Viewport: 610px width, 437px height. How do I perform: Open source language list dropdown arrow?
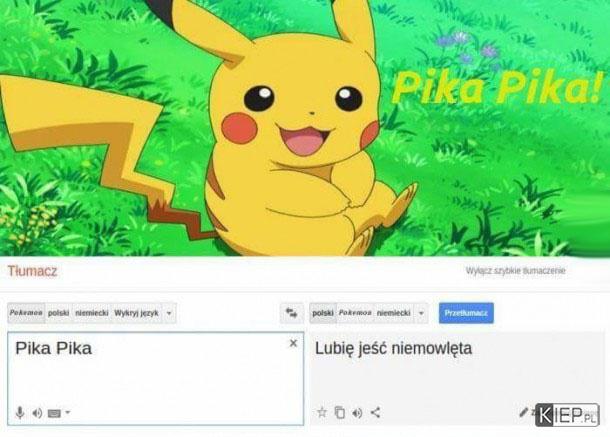pos(169,313)
